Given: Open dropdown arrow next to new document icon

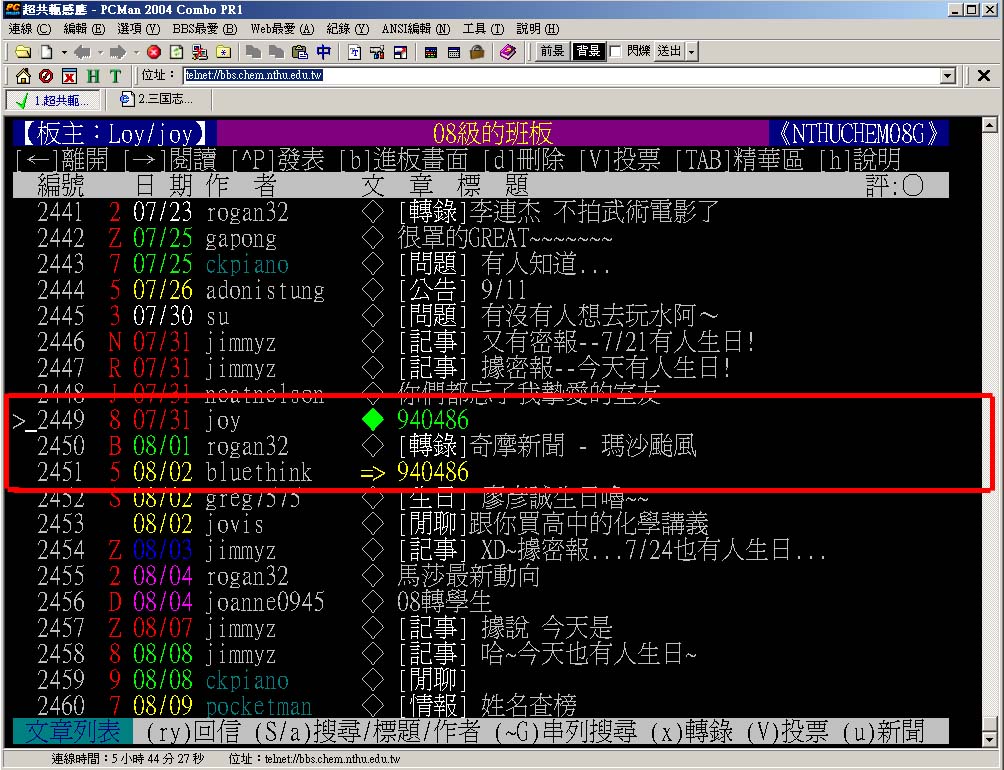Looking at the screenshot, I should pos(63,52).
